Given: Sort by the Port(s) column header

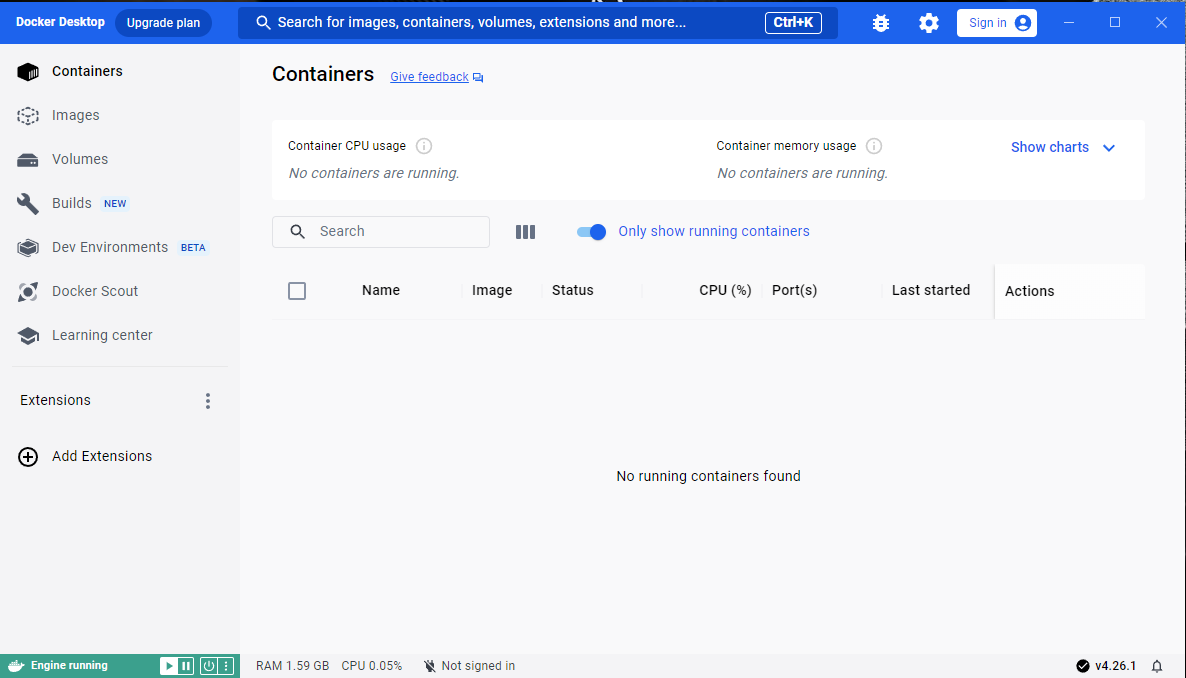Looking at the screenshot, I should [794, 291].
